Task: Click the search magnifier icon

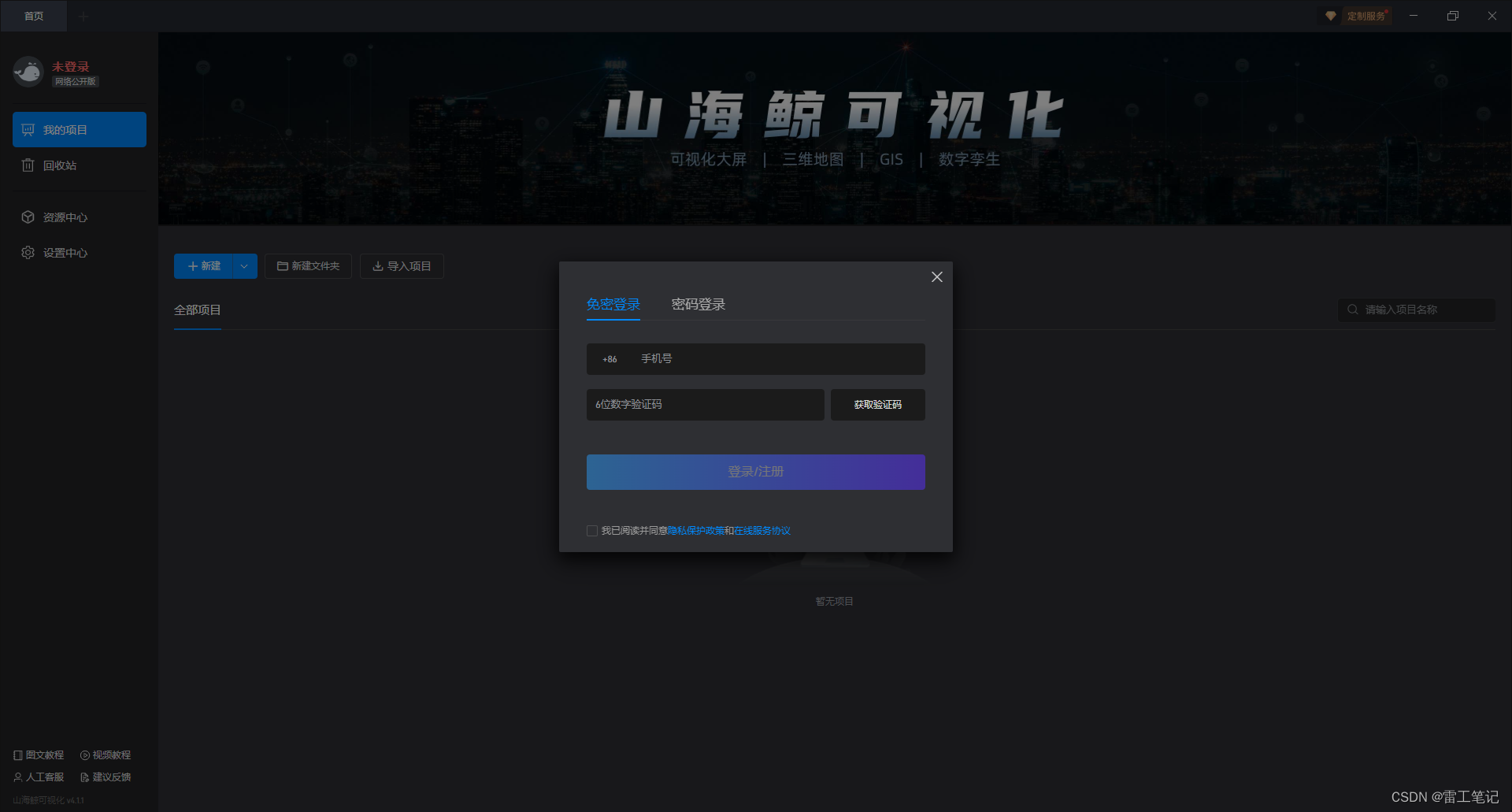Action: tap(1353, 310)
